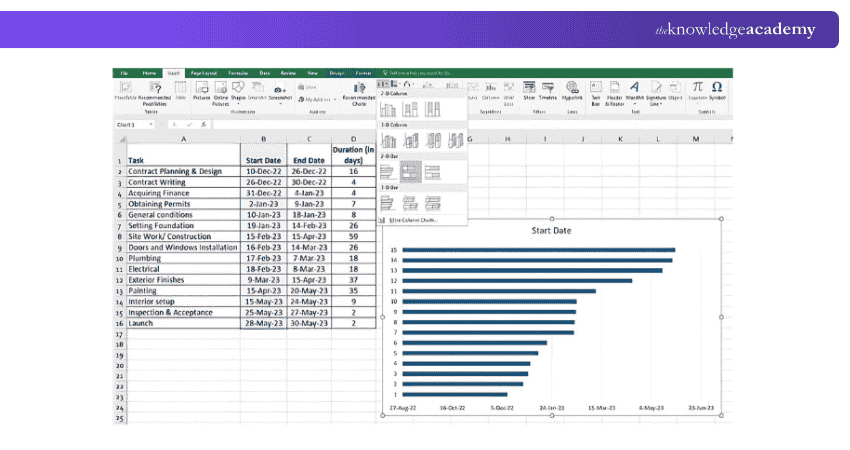Switch to the Page Layout tab

203,73
